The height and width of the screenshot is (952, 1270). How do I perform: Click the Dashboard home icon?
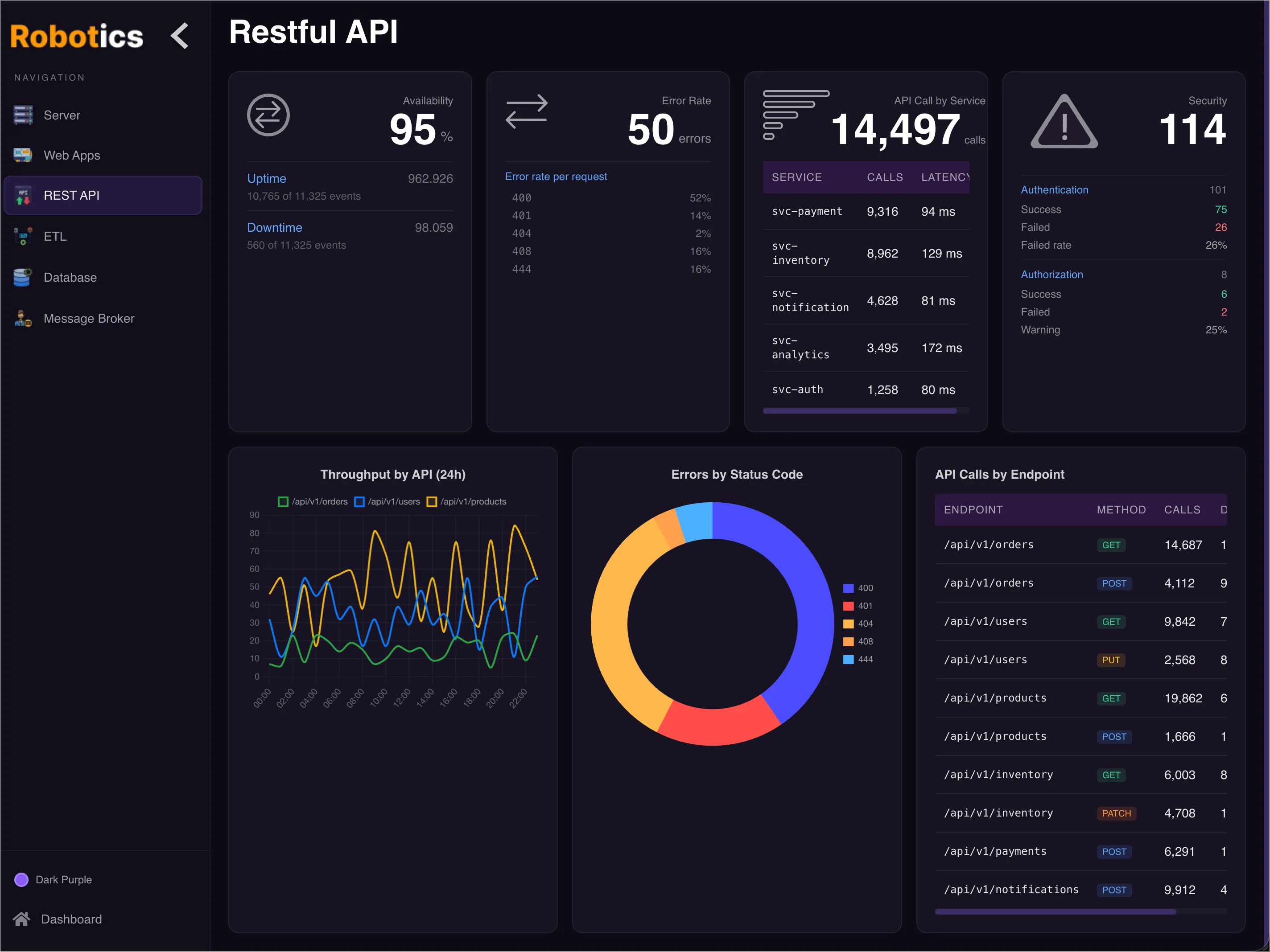coord(22,919)
